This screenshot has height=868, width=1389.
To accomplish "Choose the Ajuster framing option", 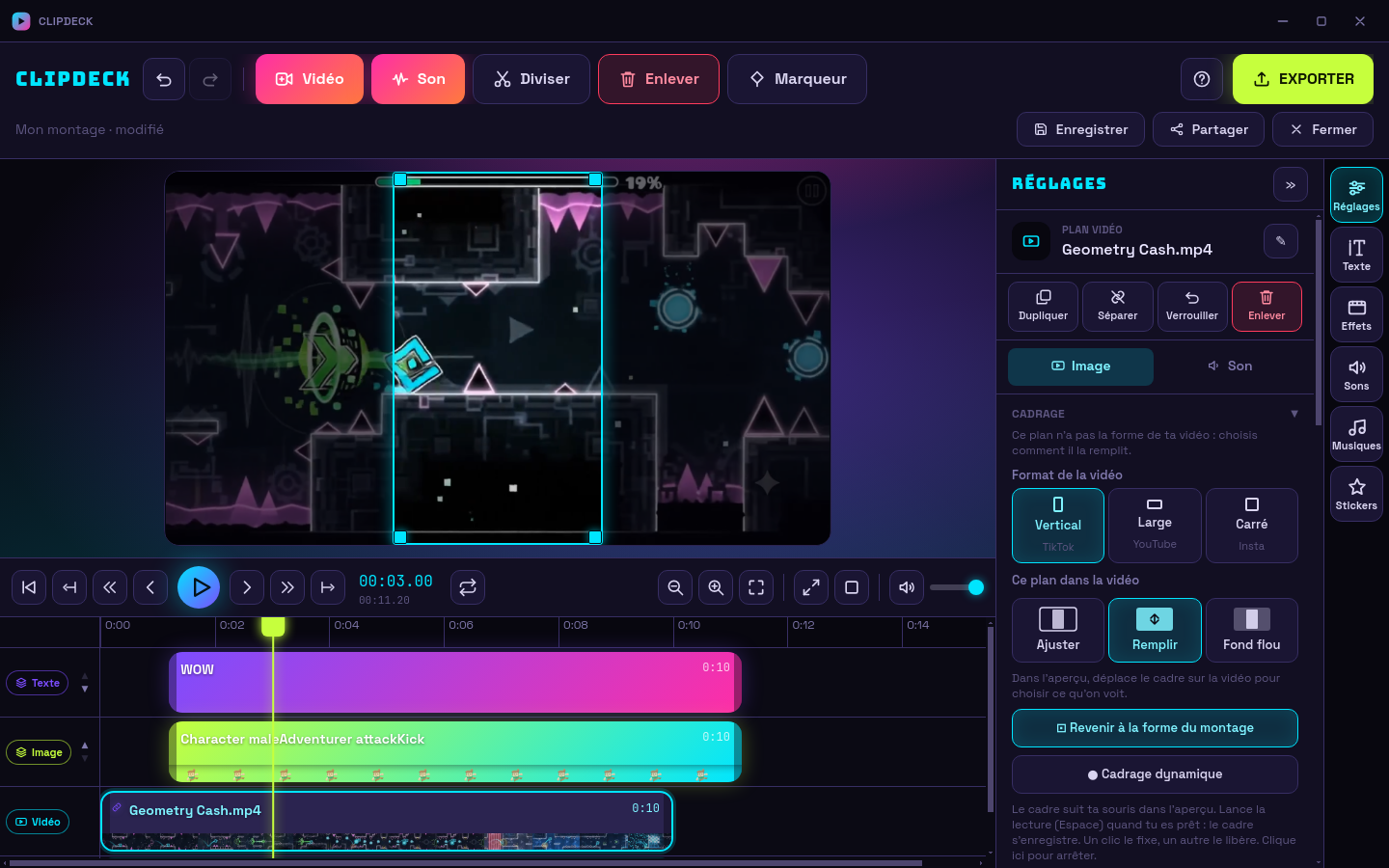I will [1058, 631].
